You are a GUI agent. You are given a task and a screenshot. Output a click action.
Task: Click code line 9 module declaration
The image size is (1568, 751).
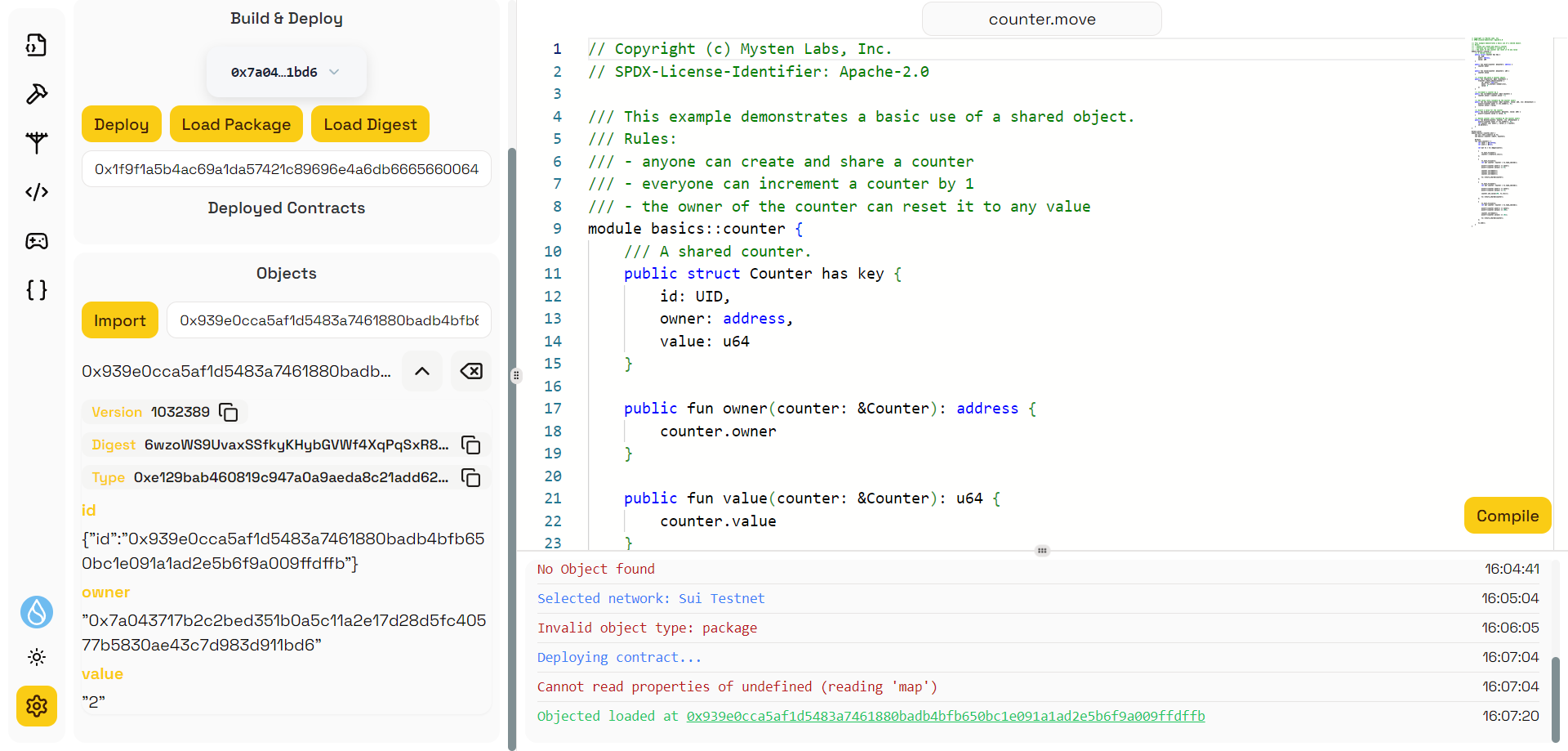coord(696,229)
